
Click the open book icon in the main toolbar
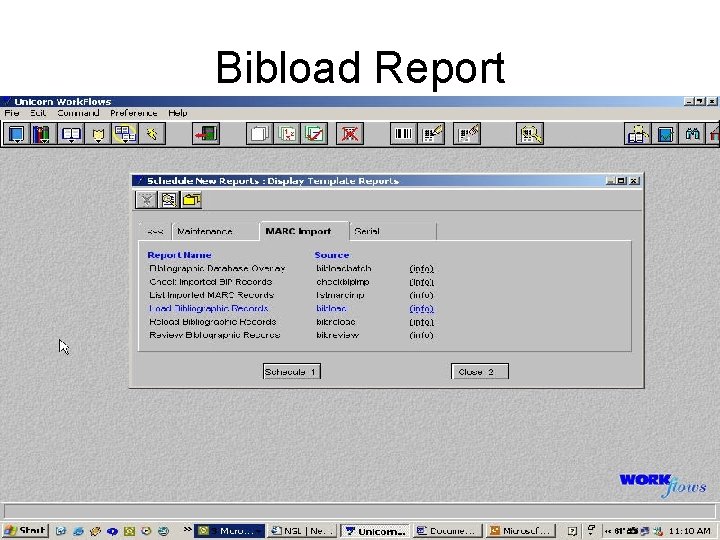point(71,134)
